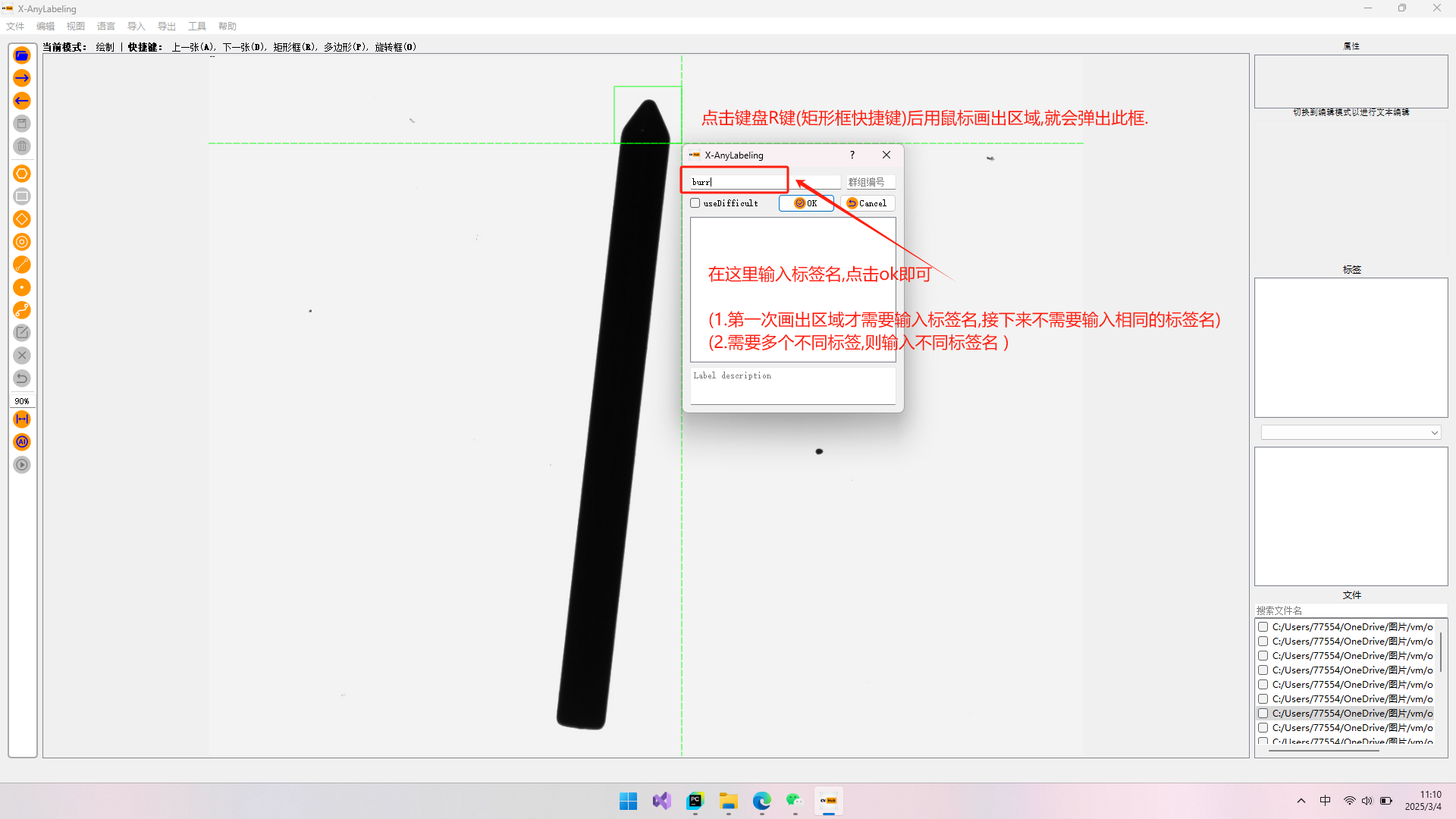Image resolution: width=1456 pixels, height=819 pixels.
Task: Check the highlighted file entry checkbox
Action: click(1263, 714)
